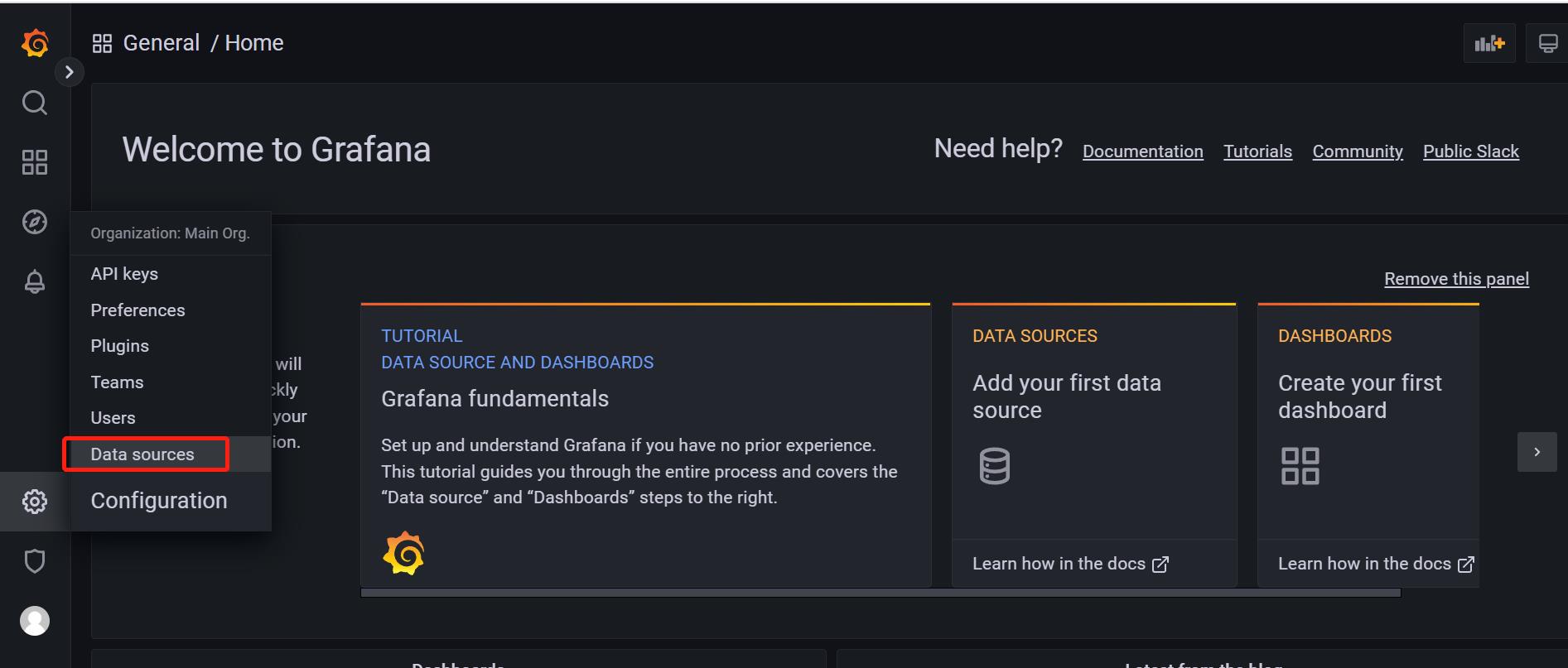Click Create your first dashboard
The width and height of the screenshot is (1568, 668).
pyautogui.click(x=1360, y=396)
